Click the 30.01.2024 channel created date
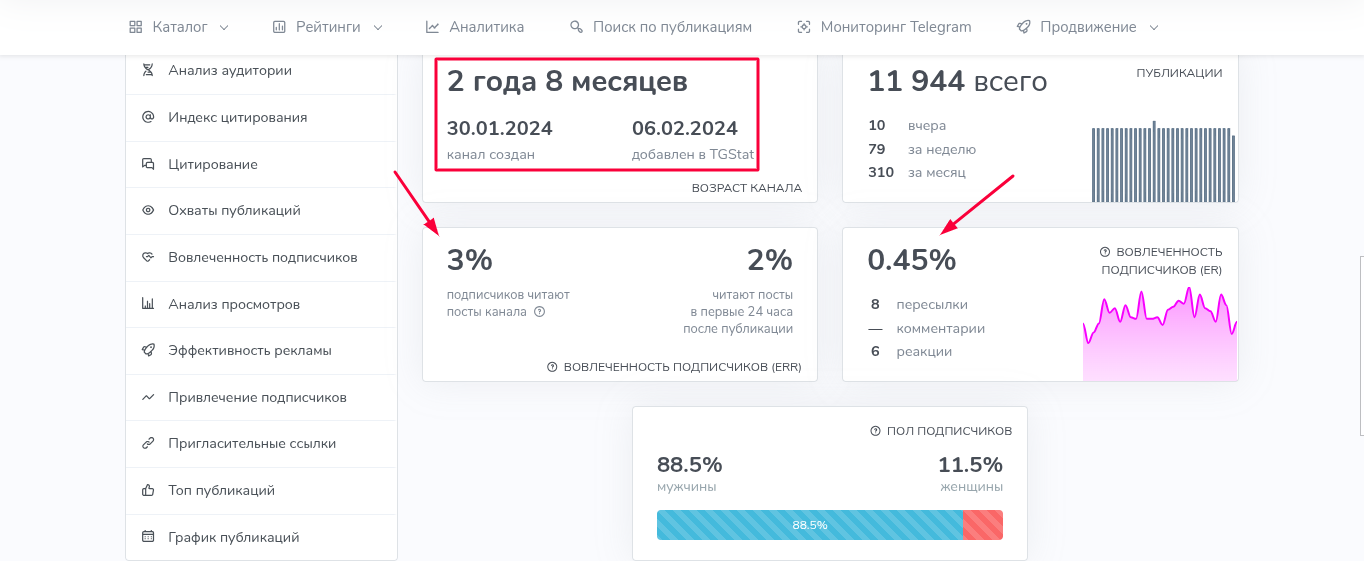The height and width of the screenshot is (561, 1364). click(x=499, y=128)
